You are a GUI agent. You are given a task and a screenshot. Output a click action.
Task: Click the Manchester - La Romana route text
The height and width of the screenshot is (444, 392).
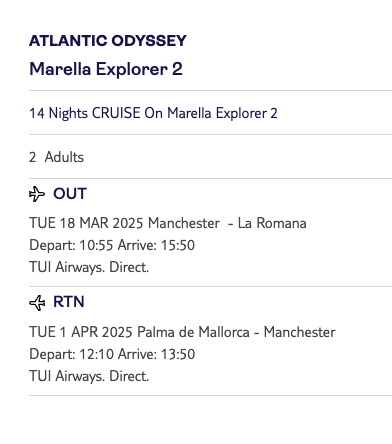227,223
